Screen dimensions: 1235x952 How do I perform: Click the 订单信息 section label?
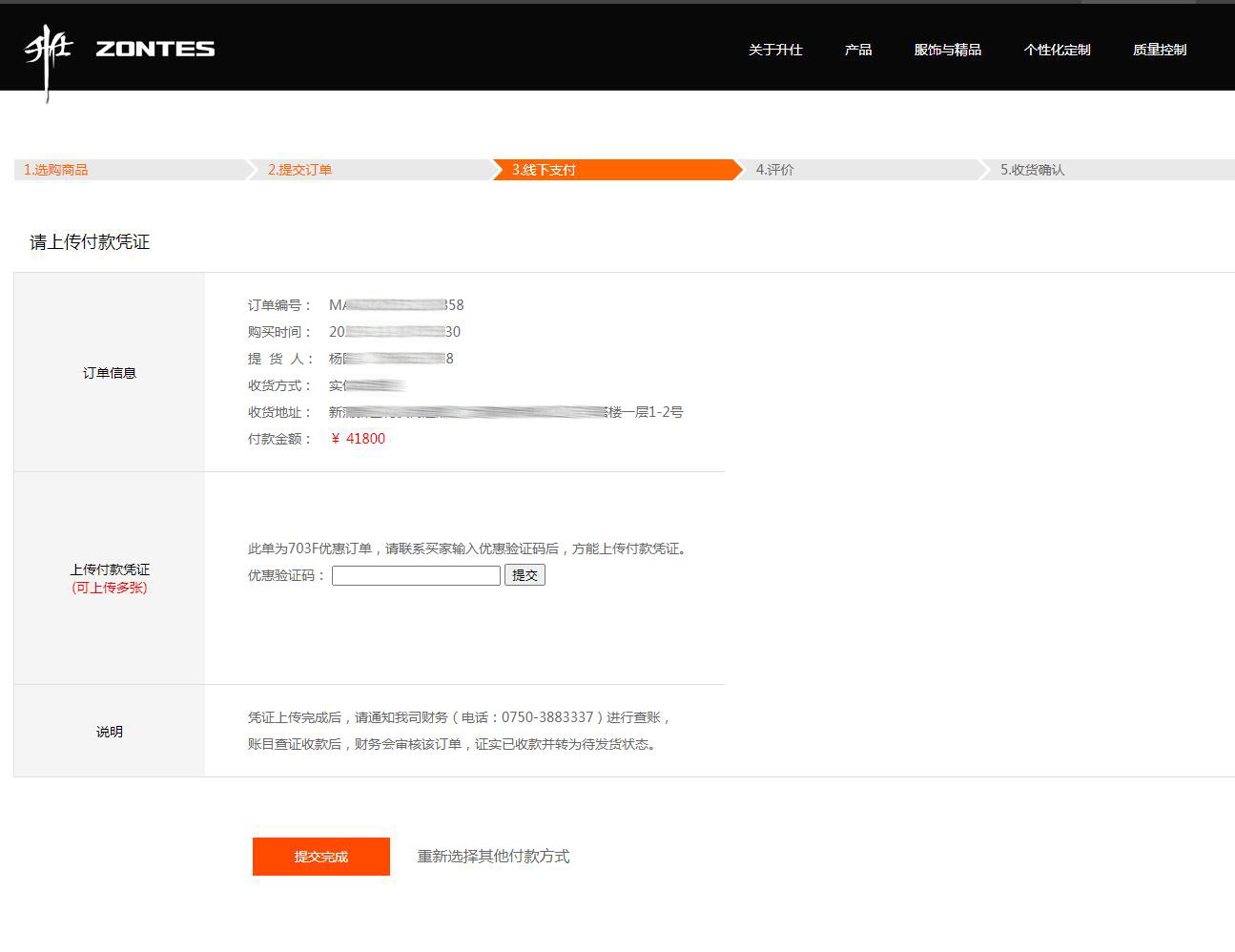point(110,373)
